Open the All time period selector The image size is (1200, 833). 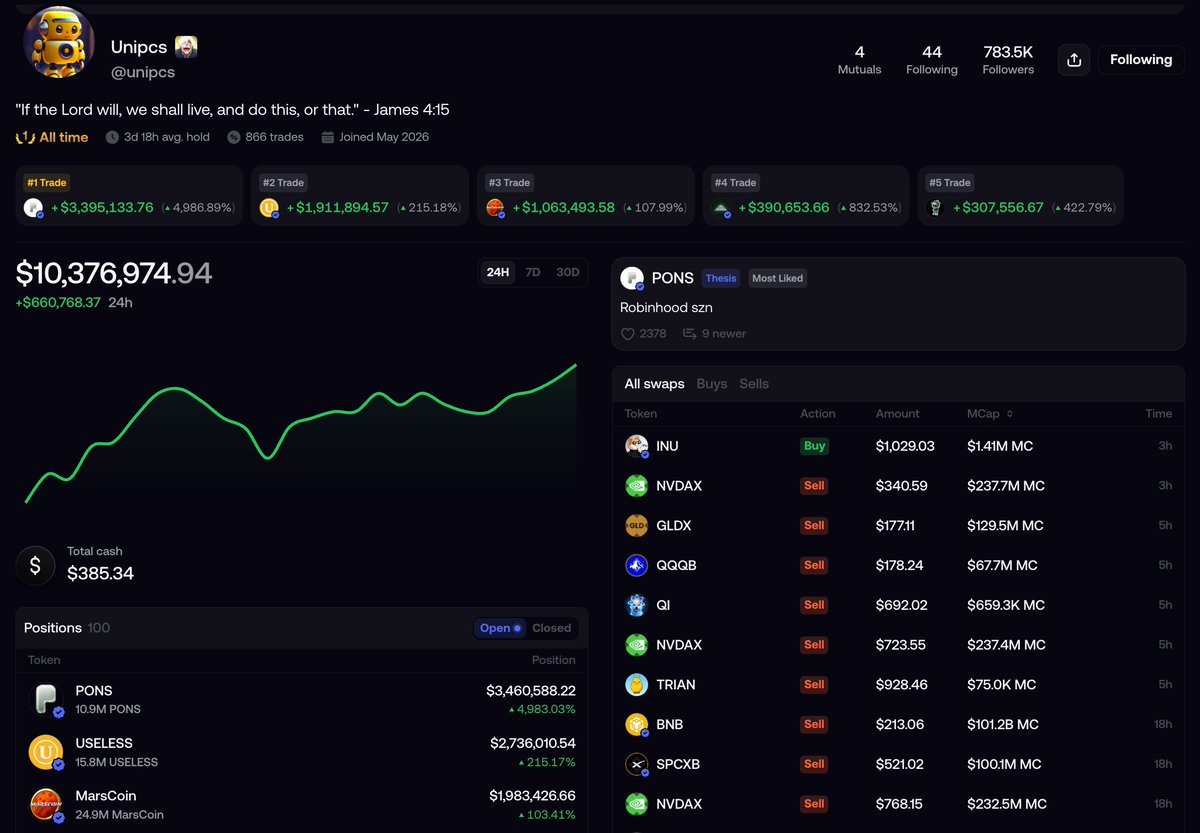click(x=52, y=137)
